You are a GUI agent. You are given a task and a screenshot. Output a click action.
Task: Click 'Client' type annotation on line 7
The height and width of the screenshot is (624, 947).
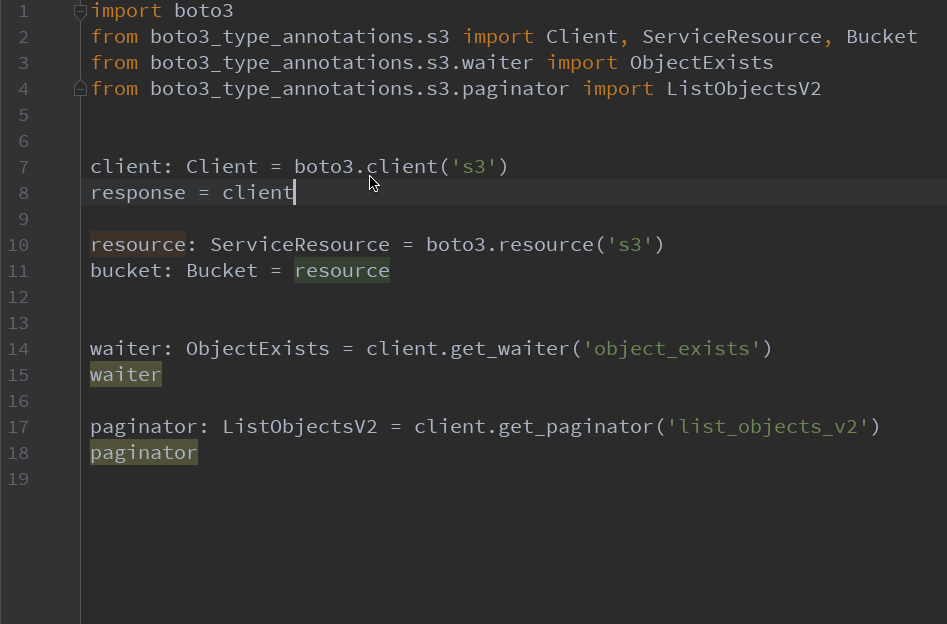pyautogui.click(x=222, y=167)
